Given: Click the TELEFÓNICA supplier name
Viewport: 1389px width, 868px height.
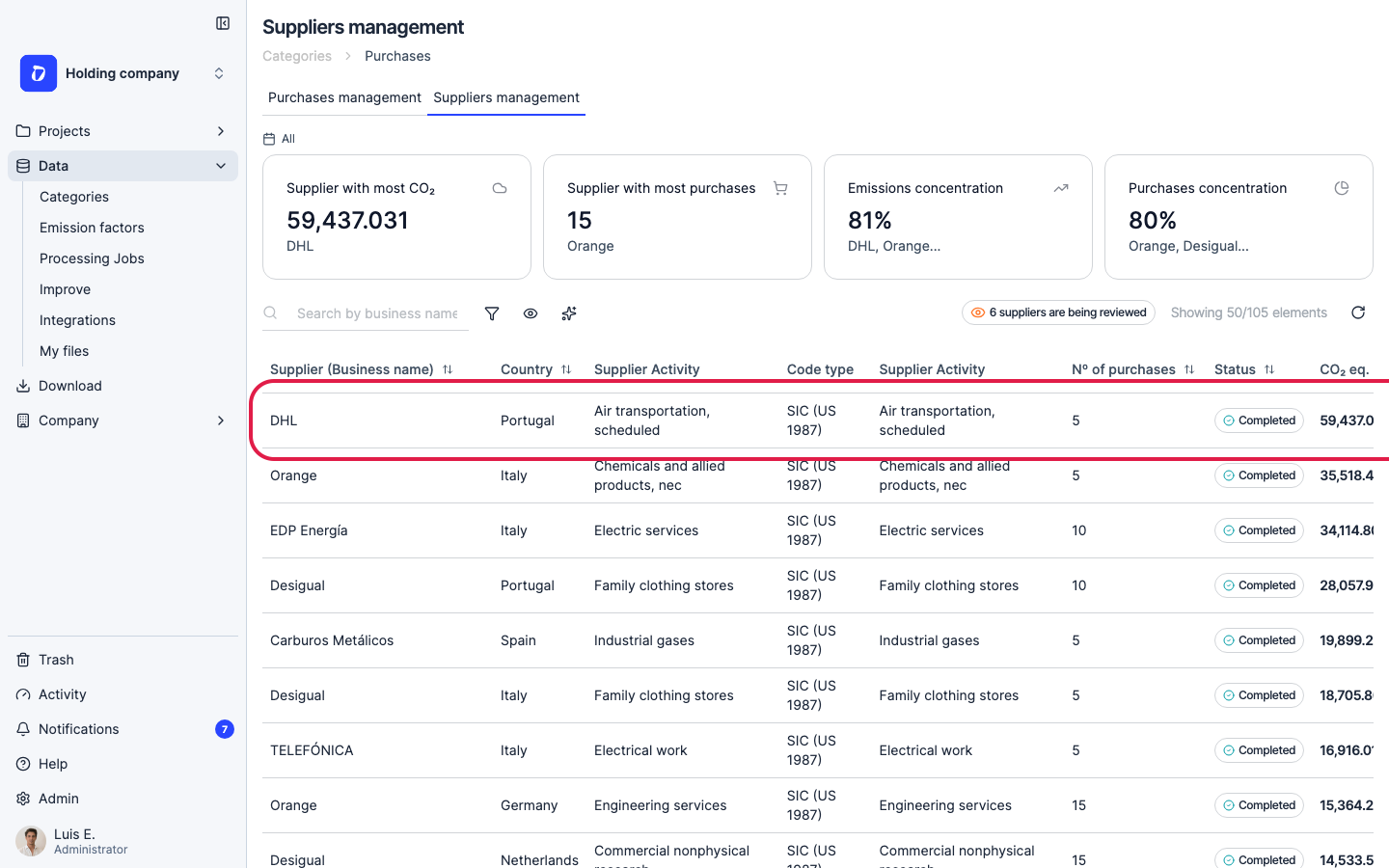Looking at the screenshot, I should (x=312, y=750).
